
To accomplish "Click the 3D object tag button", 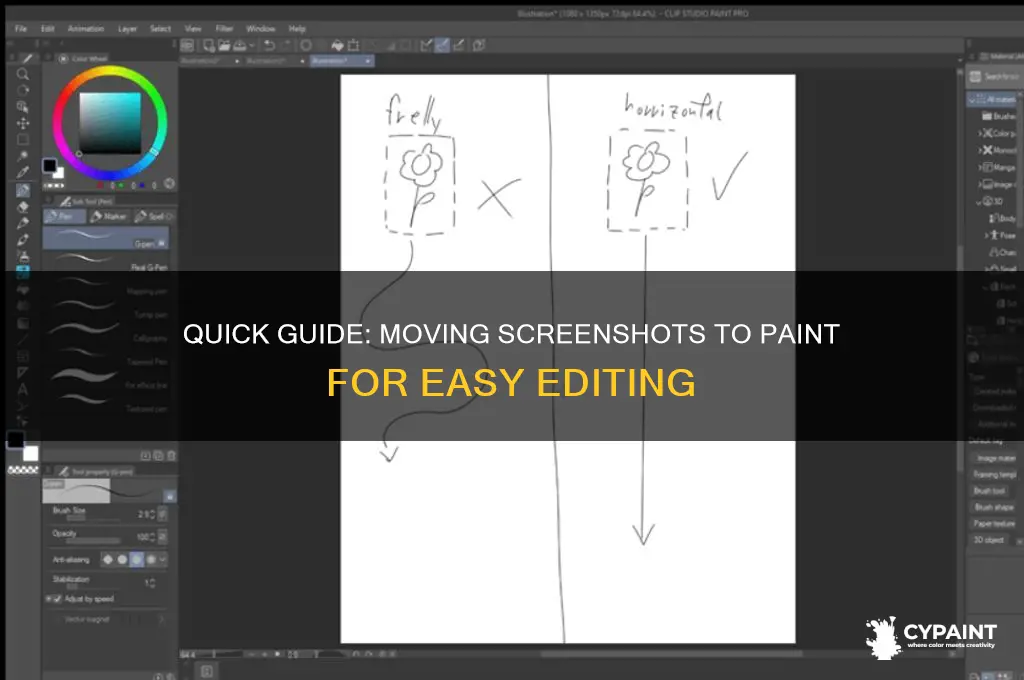I will [989, 540].
